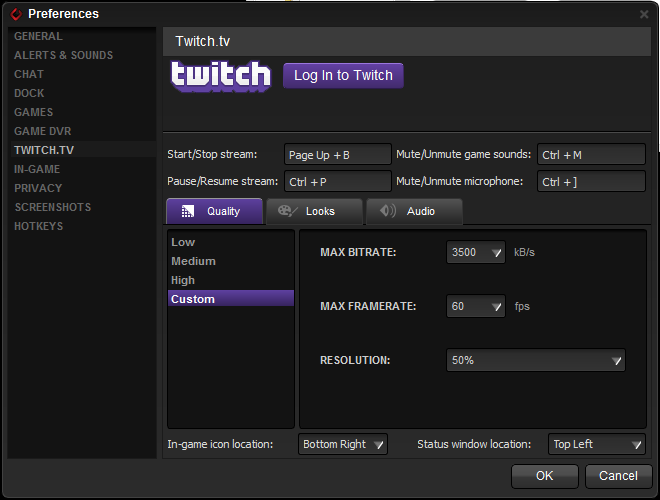Cancel the preferences changes
The height and width of the screenshot is (500, 660).
pyautogui.click(x=618, y=476)
